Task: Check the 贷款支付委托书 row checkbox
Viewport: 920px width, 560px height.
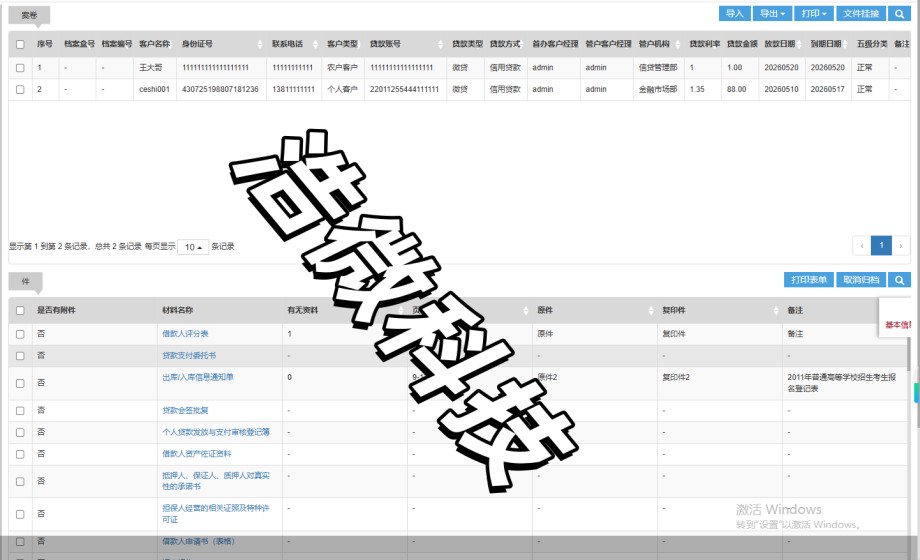Action: pyautogui.click(x=21, y=356)
